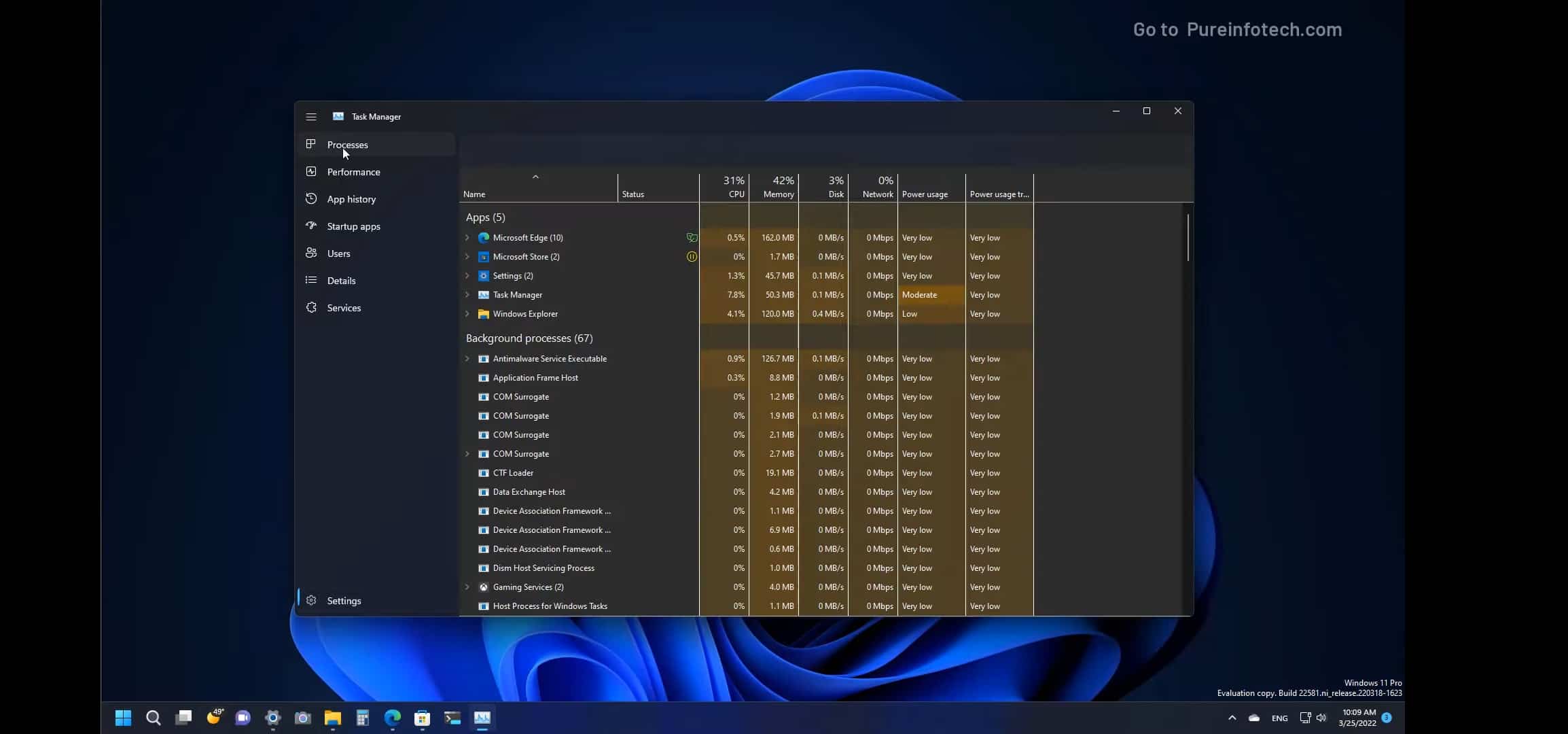Click the CTF Loader process icon
Viewport: 1568px width, 734px height.
click(x=484, y=473)
